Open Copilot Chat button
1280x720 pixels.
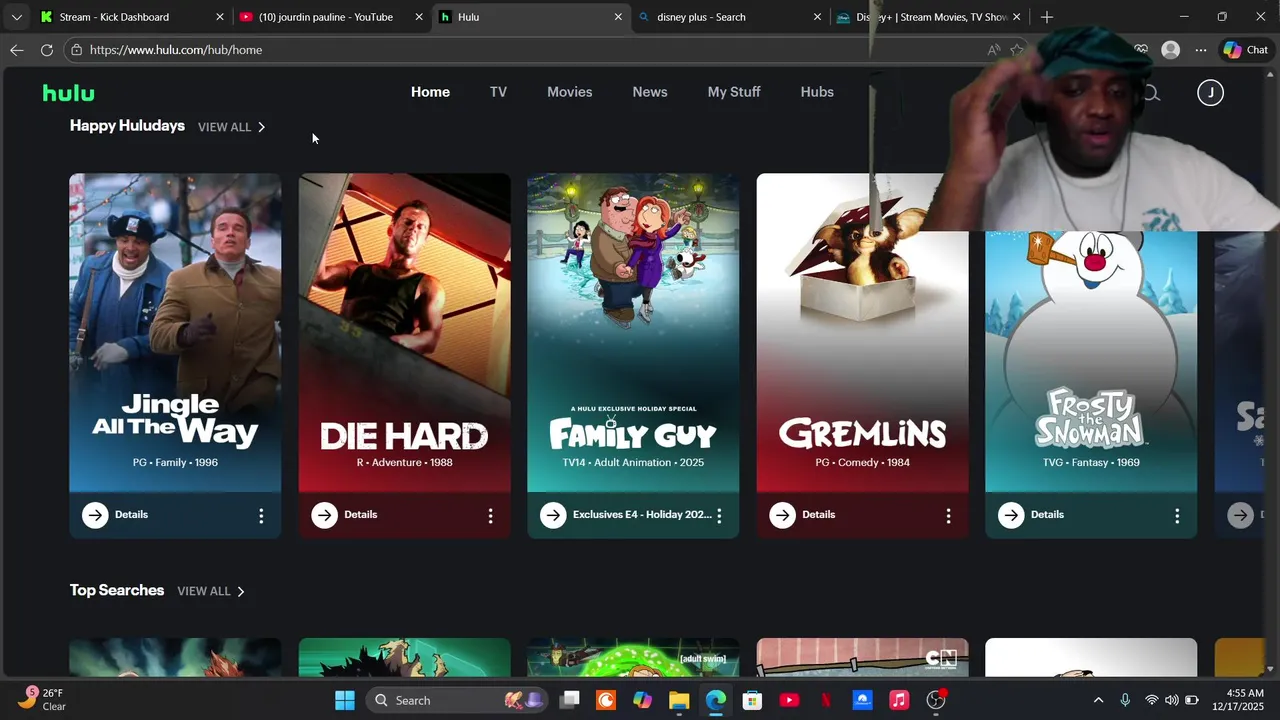[x=1246, y=50]
